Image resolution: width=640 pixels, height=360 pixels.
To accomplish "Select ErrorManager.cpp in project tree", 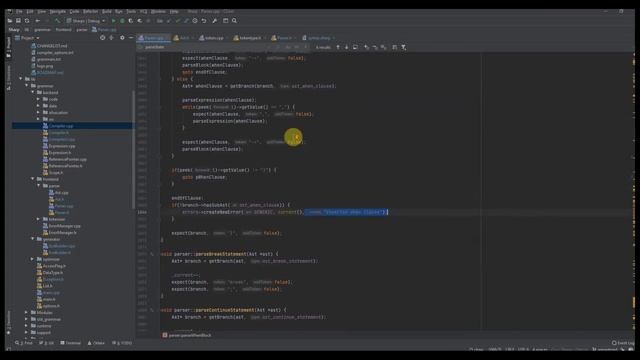I will point(64,226).
